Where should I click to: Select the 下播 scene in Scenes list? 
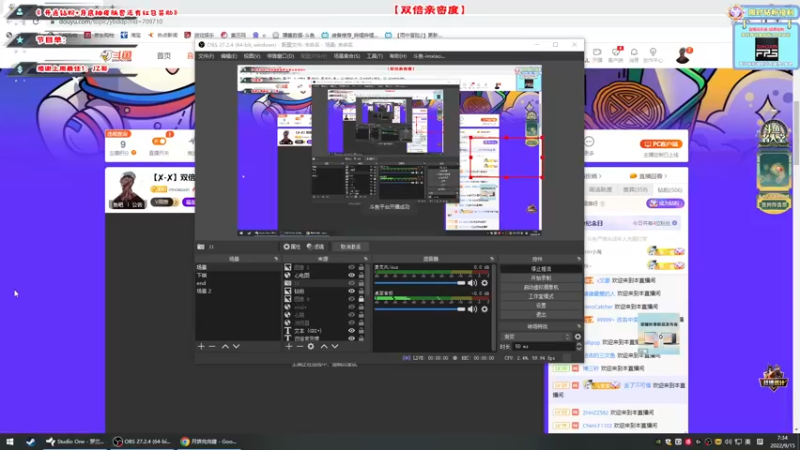tap(237, 276)
